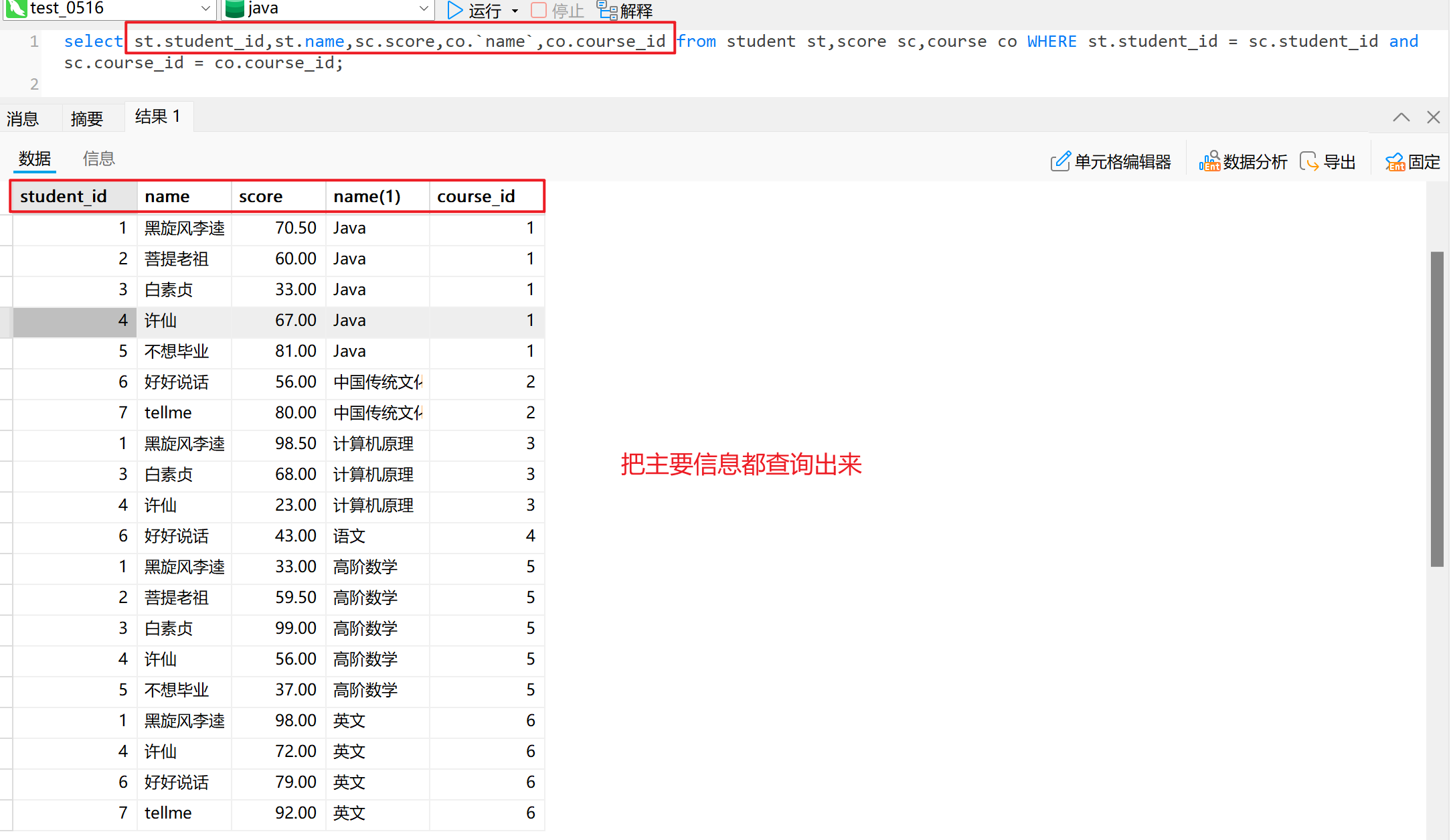
Task: Click the score column header
Action: tap(261, 196)
